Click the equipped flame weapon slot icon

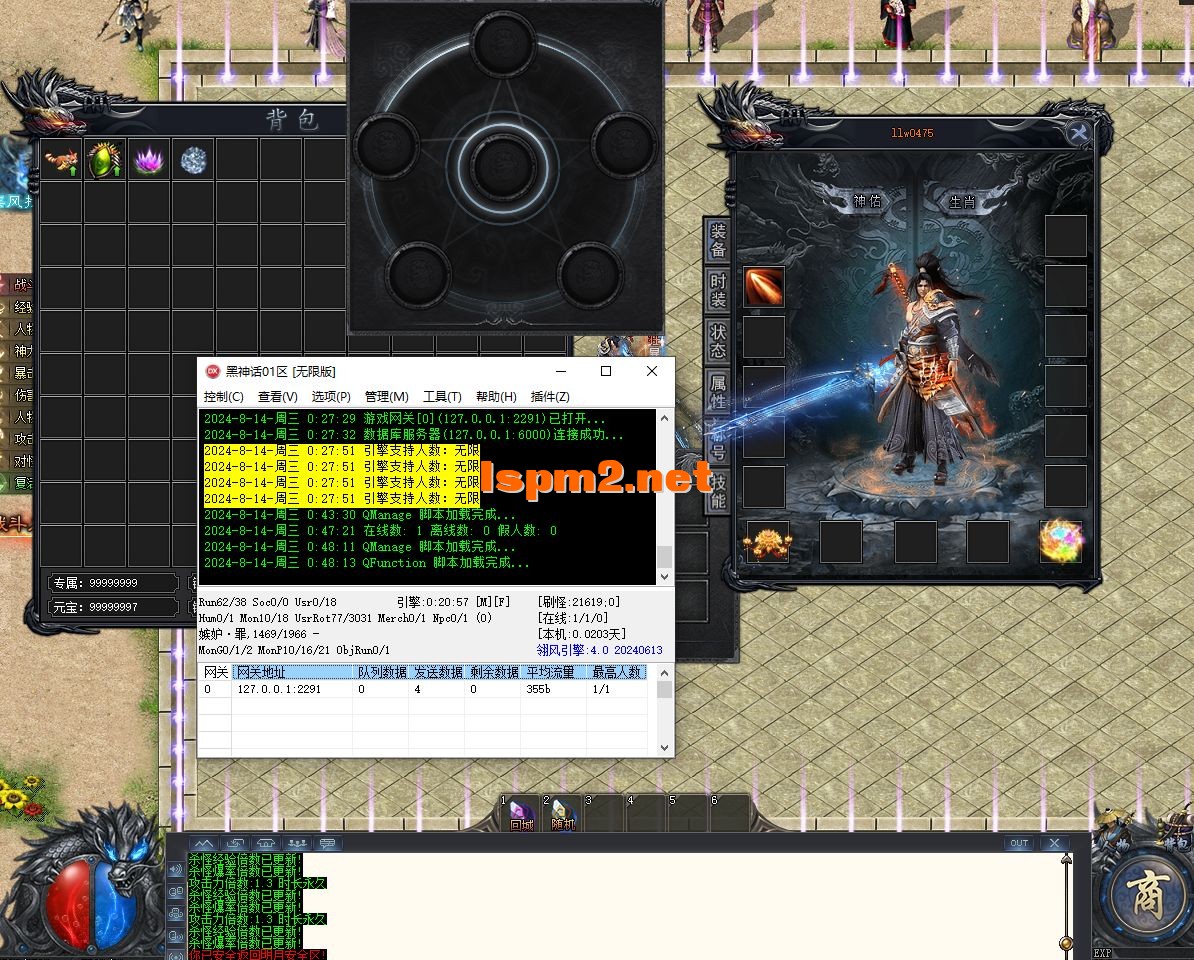764,287
